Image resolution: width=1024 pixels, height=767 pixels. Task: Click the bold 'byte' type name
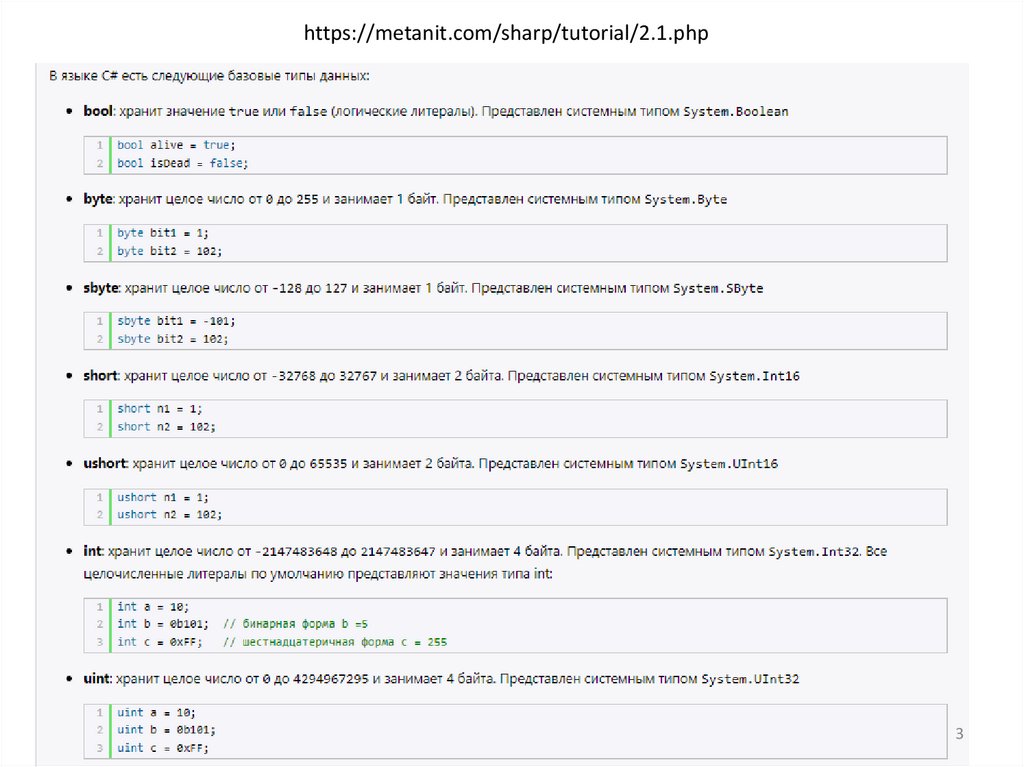pos(97,199)
